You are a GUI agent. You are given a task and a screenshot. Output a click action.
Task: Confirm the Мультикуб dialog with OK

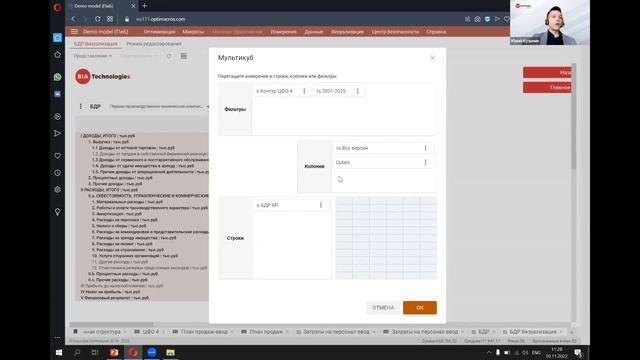(420, 308)
